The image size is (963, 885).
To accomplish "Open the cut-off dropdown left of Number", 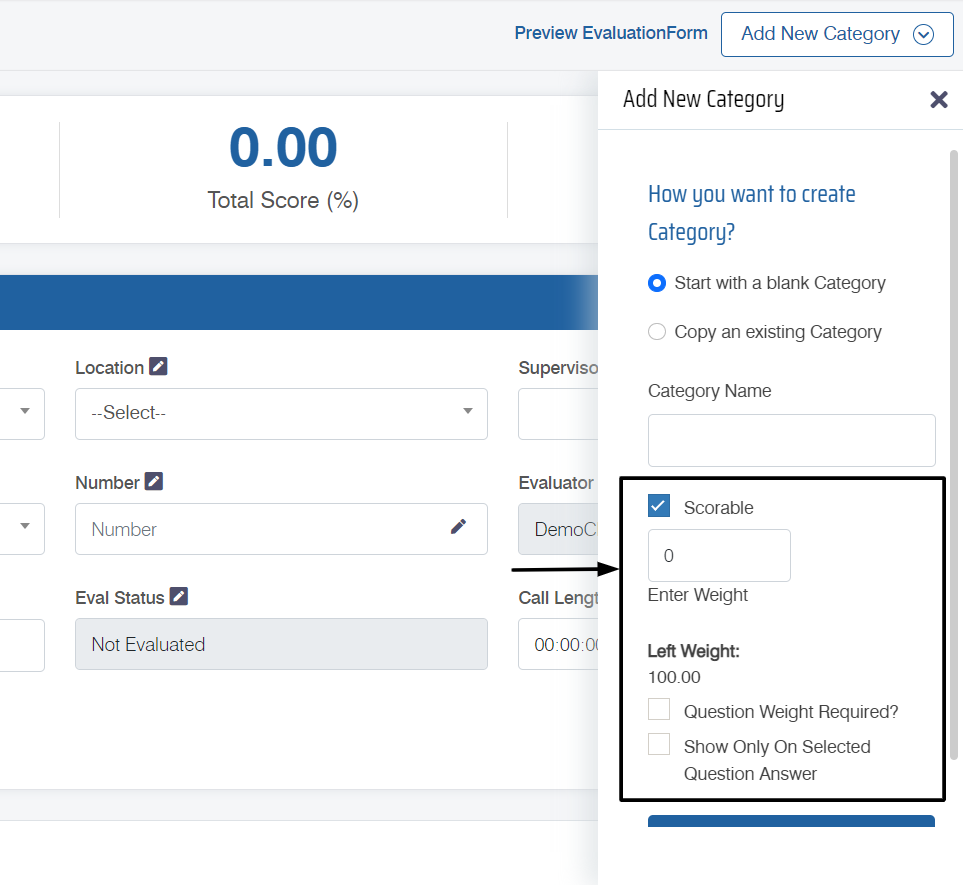I will [22, 528].
